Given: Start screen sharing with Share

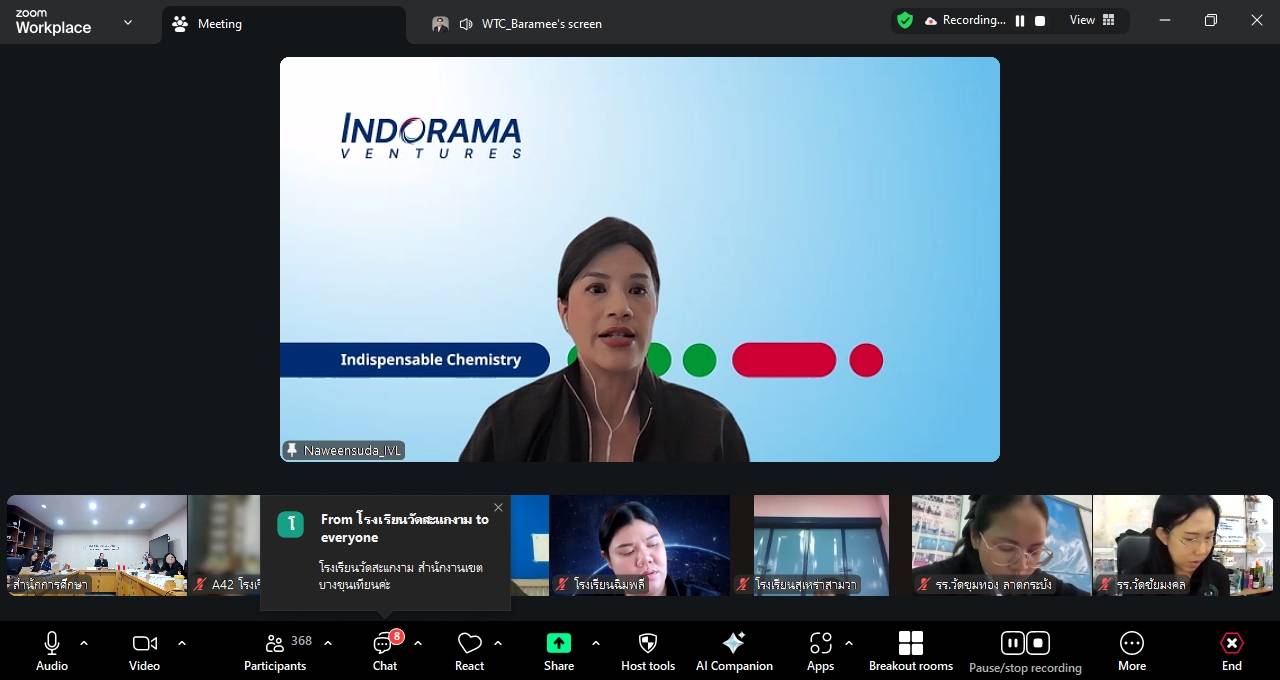Looking at the screenshot, I should pyautogui.click(x=559, y=651).
